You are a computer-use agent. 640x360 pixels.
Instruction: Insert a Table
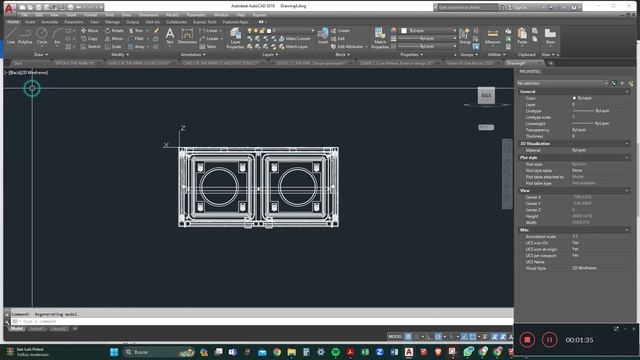[x=207, y=47]
